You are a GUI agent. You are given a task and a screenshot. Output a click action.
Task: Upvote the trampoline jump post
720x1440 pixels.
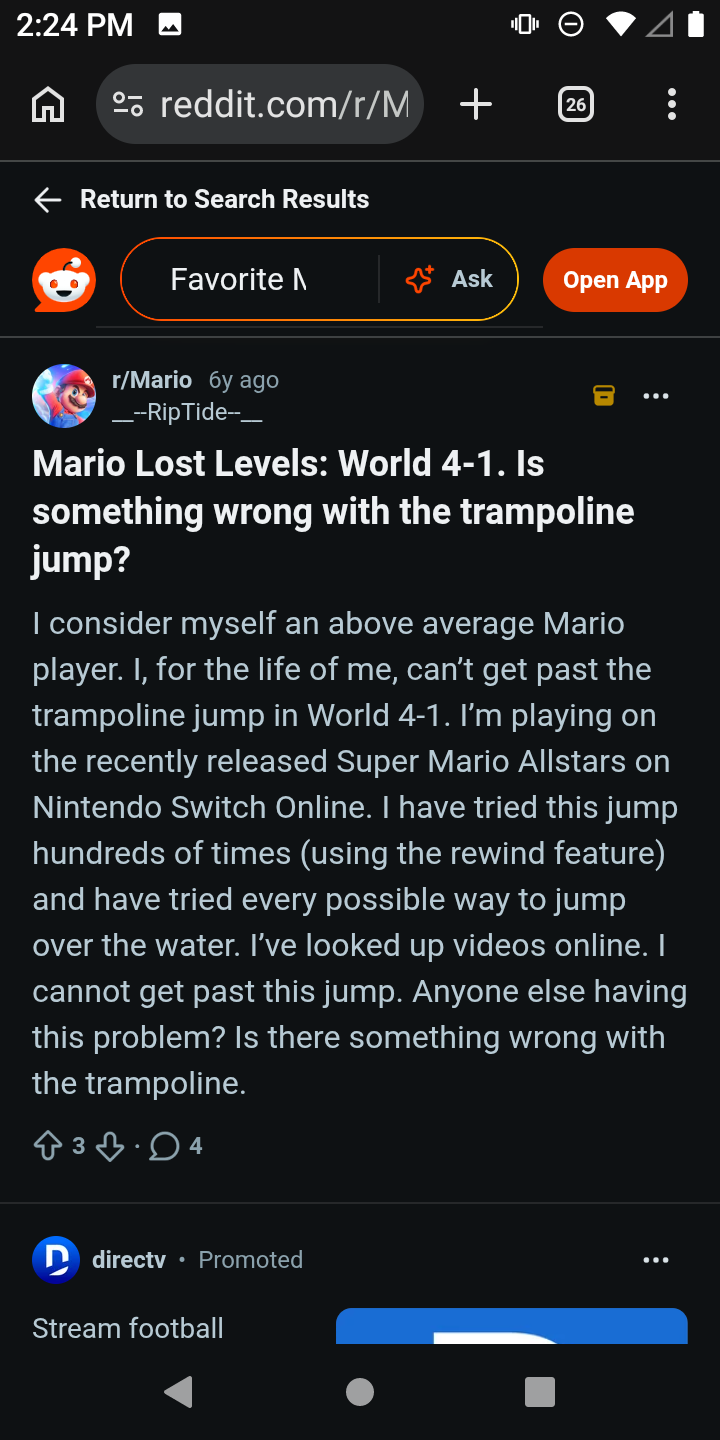tap(48, 1146)
